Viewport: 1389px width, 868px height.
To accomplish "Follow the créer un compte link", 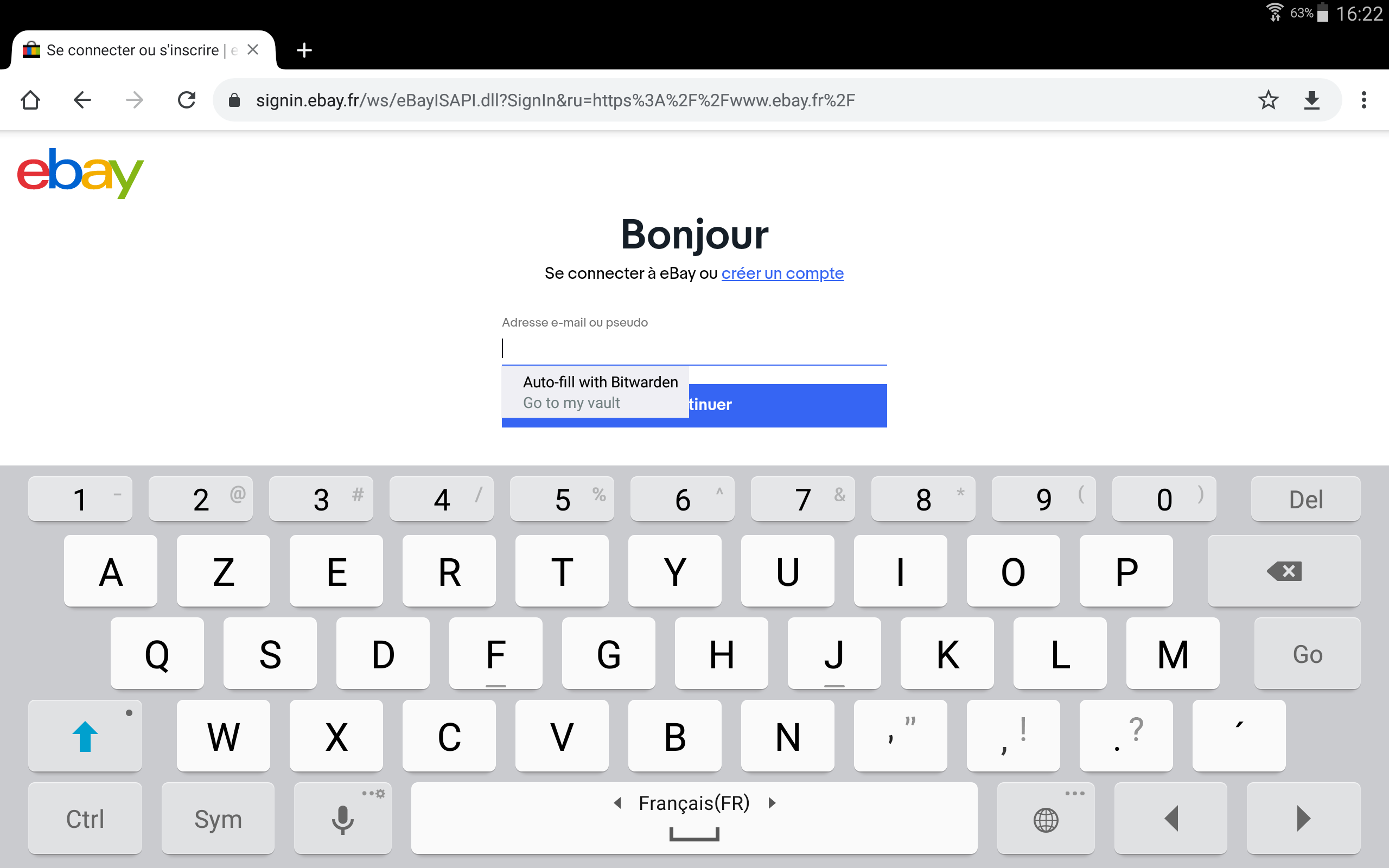I will click(x=782, y=273).
